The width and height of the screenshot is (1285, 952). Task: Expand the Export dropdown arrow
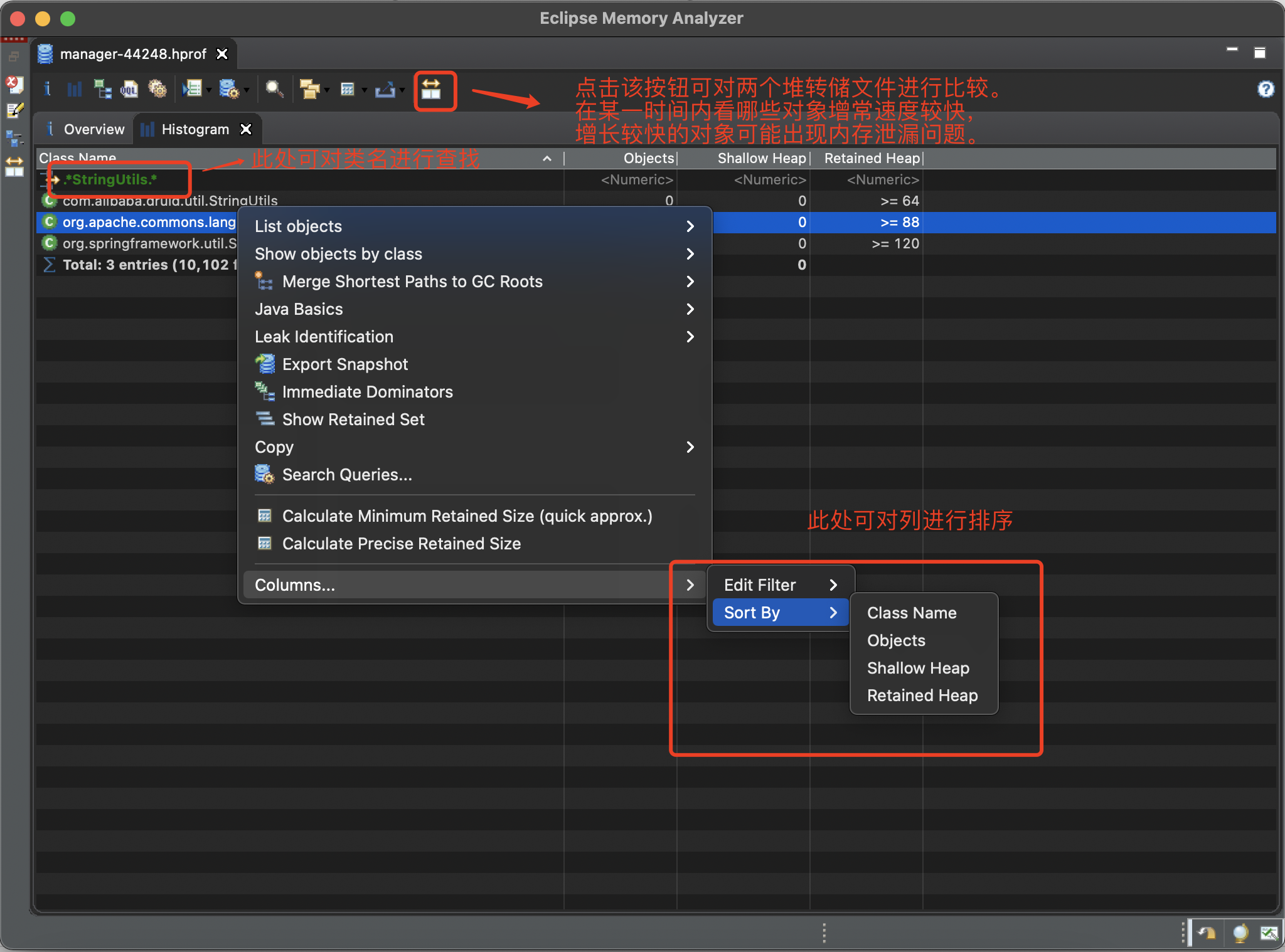click(x=402, y=90)
